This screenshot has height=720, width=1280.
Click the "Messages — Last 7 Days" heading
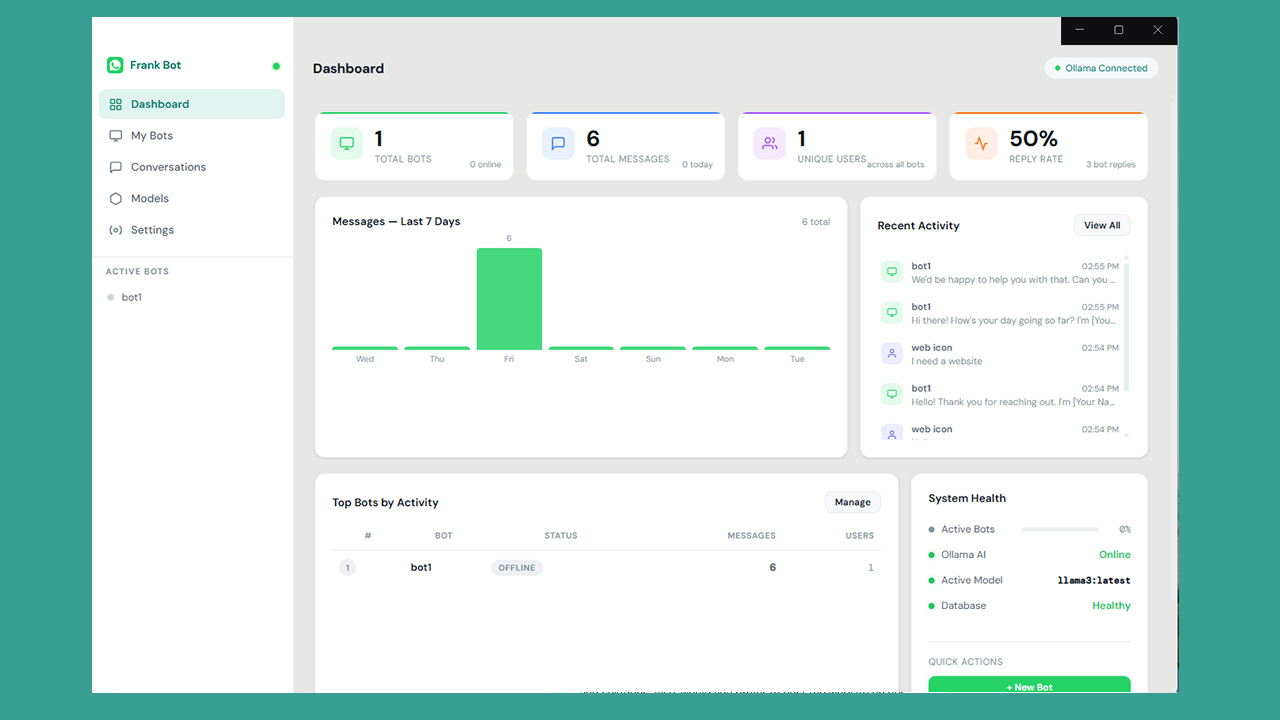(x=396, y=222)
